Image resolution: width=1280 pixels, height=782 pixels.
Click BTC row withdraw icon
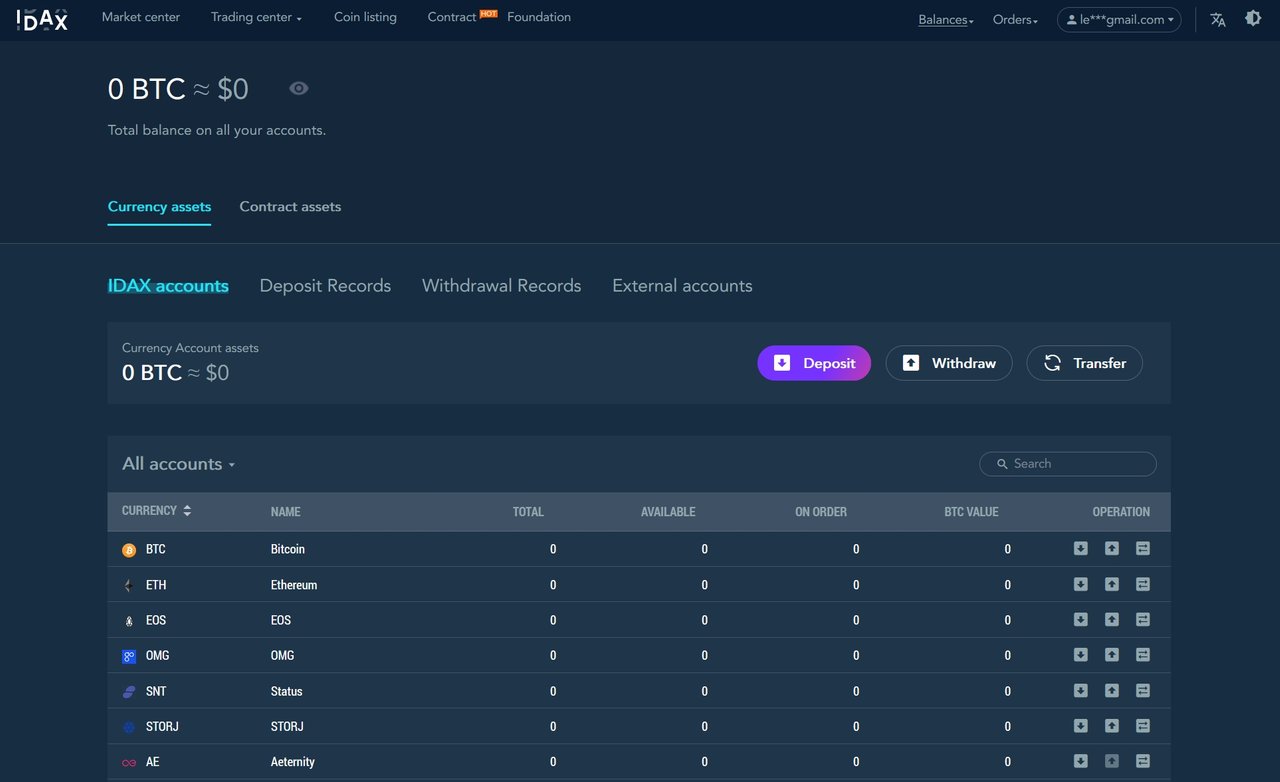(1112, 548)
